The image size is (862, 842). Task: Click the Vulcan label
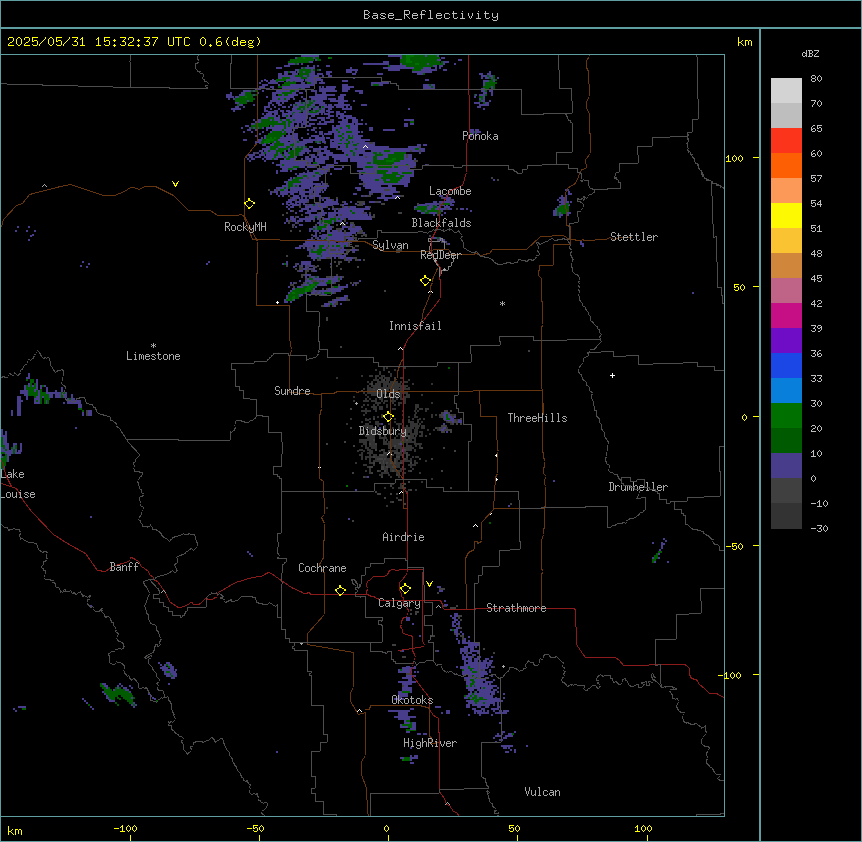(x=543, y=792)
